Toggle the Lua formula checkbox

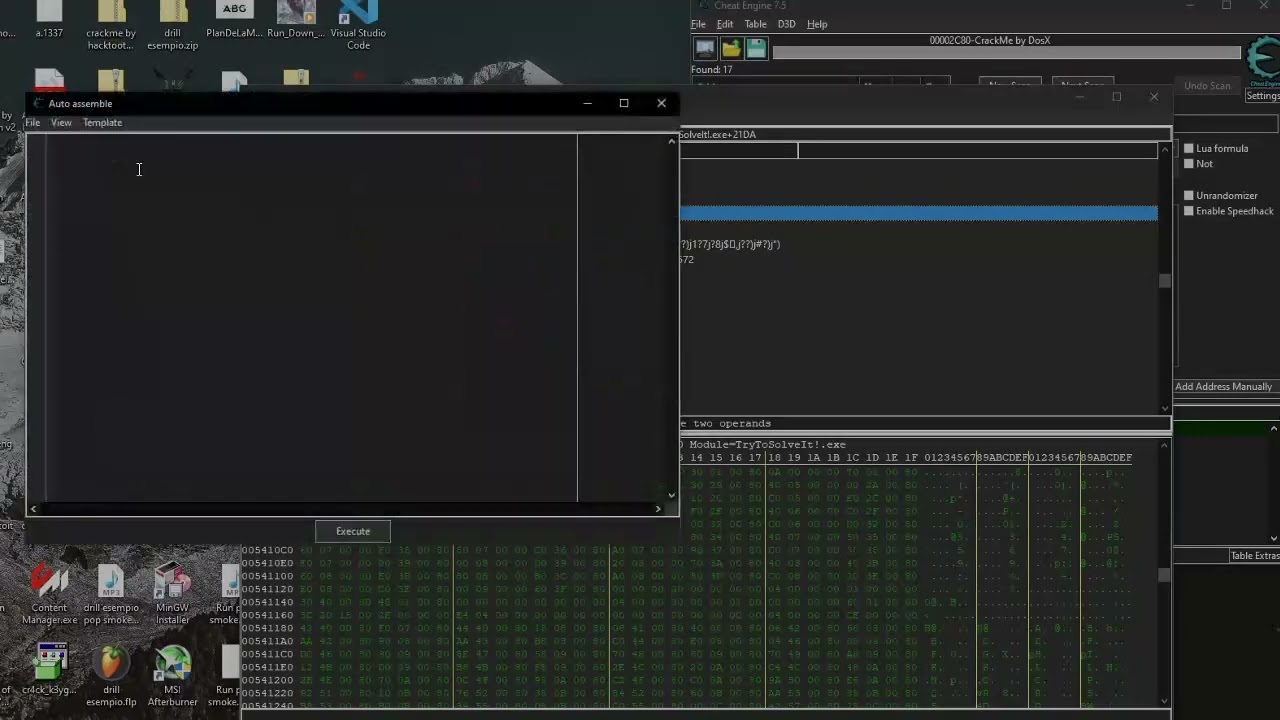click(x=1189, y=148)
